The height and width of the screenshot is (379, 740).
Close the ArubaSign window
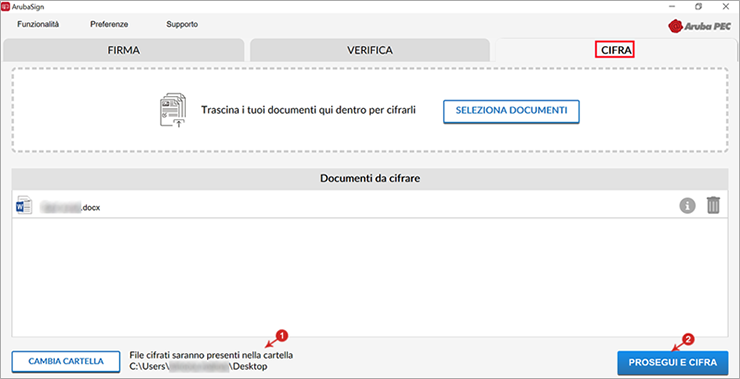726,7
